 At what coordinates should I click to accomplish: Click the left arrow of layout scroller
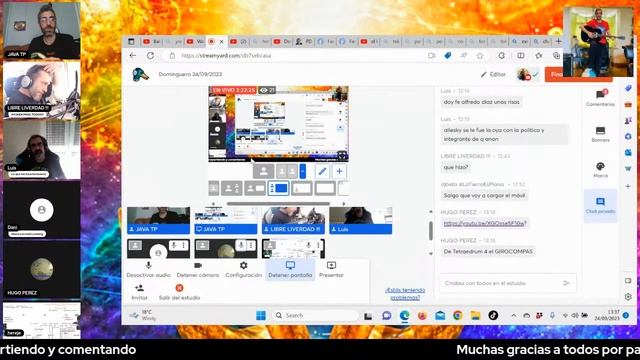click(213, 203)
